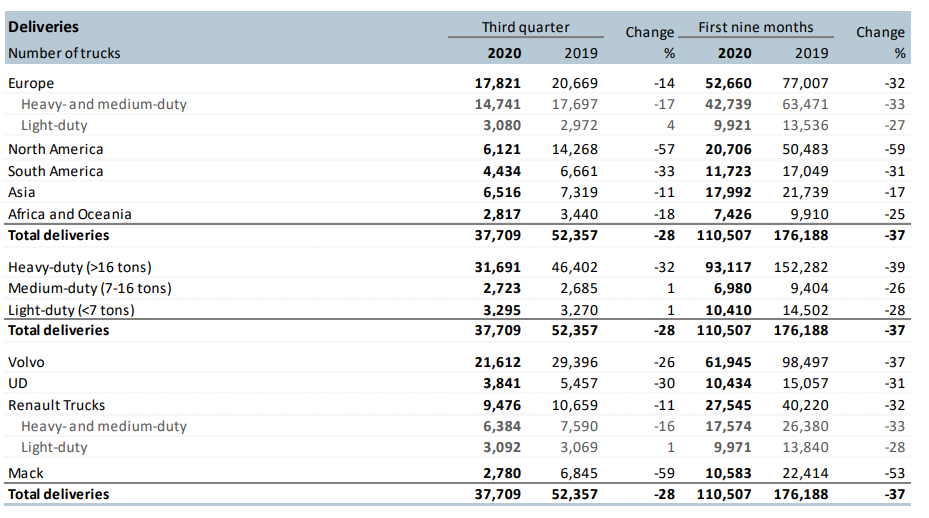Select Volvo third quarter 2019 value 29,396
Image resolution: width=929 pixels, height=518 pixels.
pos(575,362)
